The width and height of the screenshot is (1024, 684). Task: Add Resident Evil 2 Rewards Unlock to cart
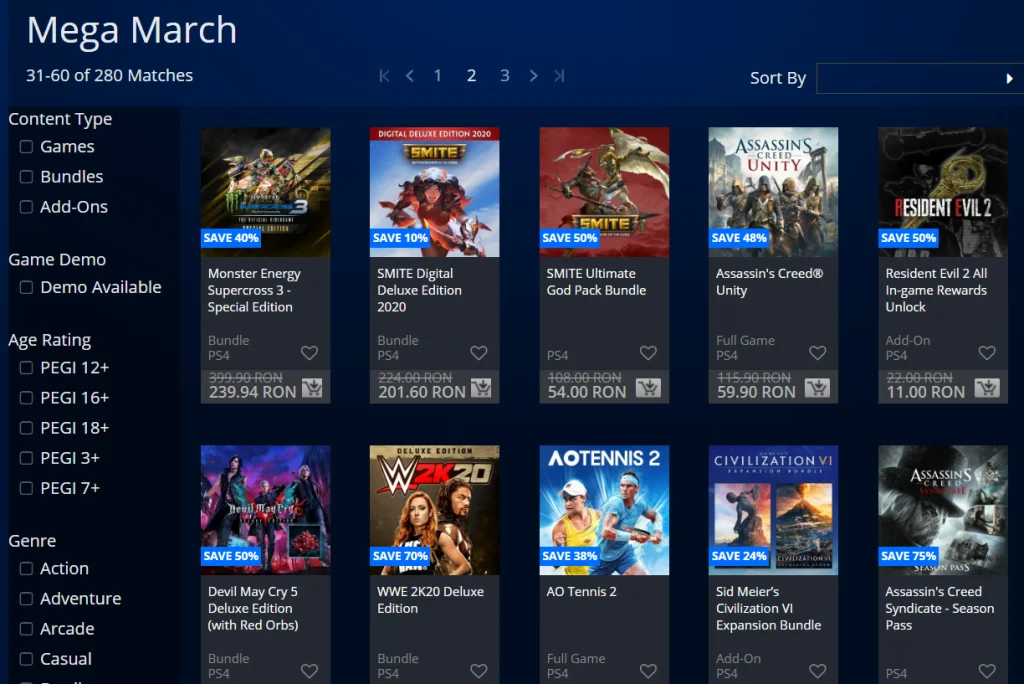987,388
